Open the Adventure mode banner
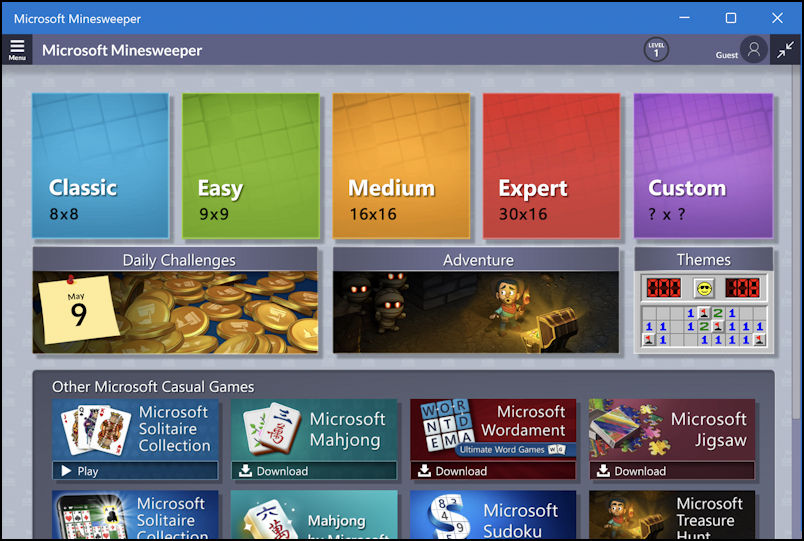 (x=476, y=300)
